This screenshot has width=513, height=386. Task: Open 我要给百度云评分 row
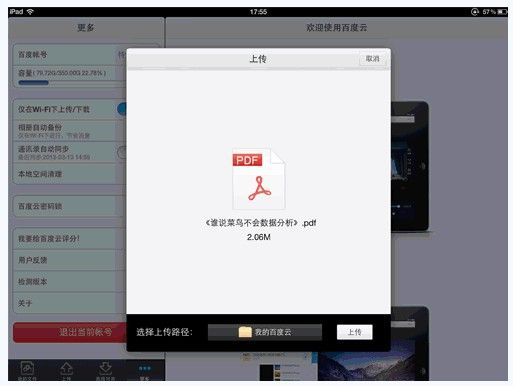tap(69, 239)
